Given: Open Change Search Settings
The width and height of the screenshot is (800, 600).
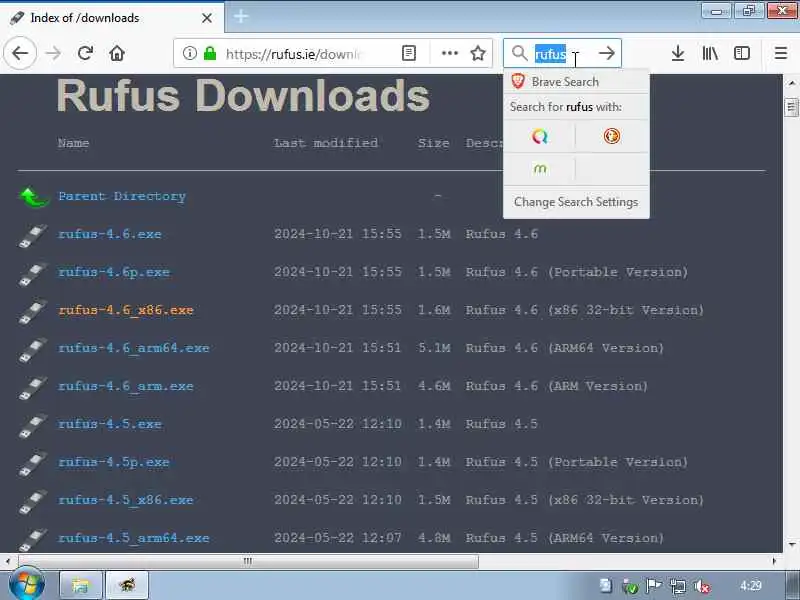Looking at the screenshot, I should coord(576,202).
